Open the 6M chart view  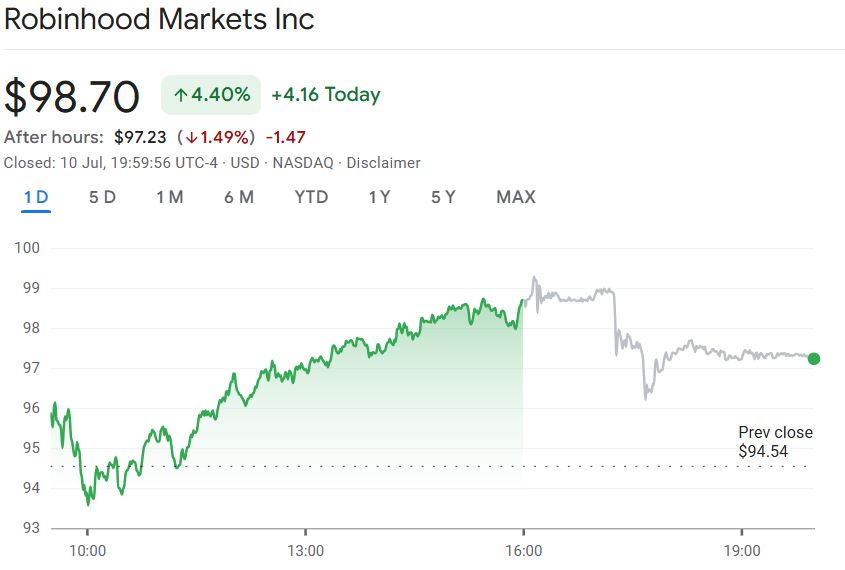[x=239, y=197]
